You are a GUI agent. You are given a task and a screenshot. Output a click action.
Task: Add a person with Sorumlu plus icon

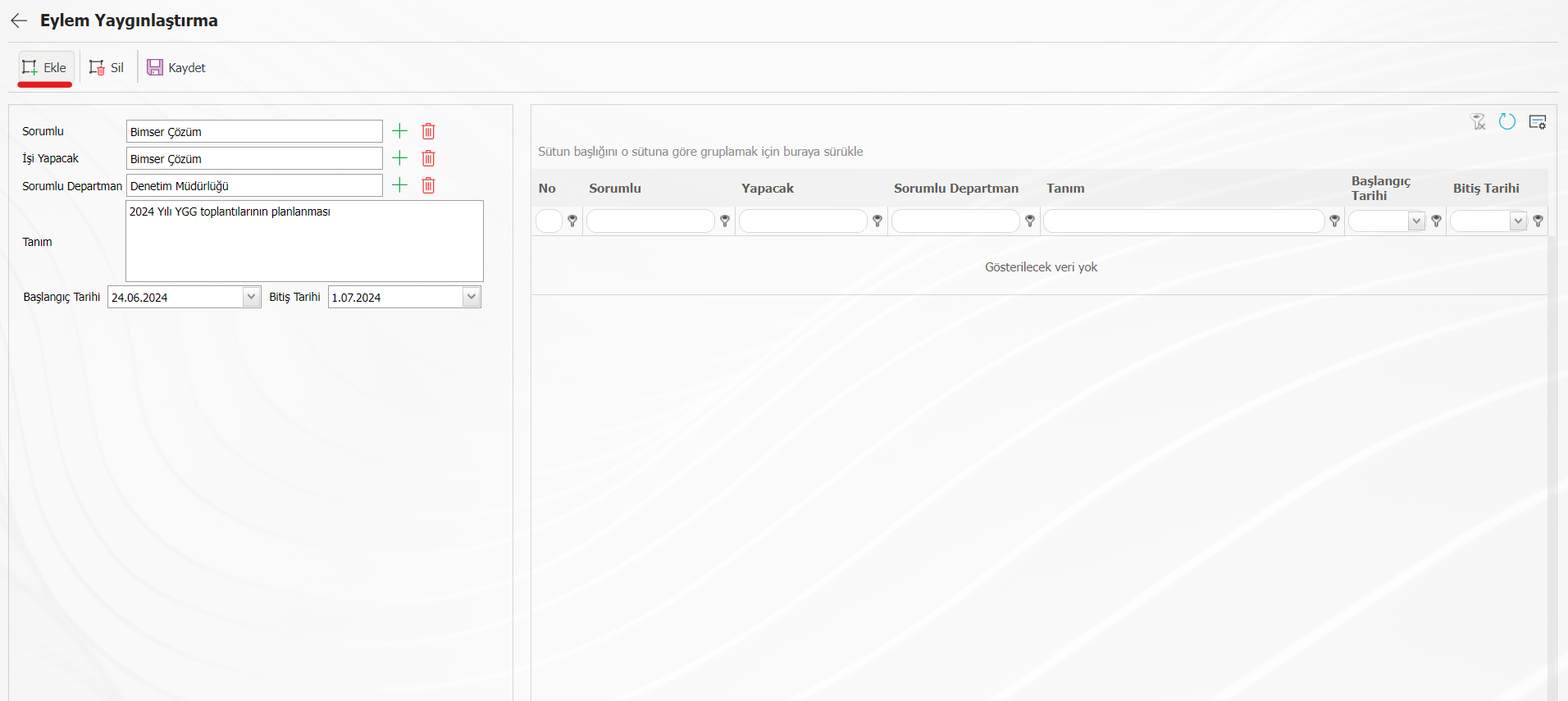(x=399, y=131)
